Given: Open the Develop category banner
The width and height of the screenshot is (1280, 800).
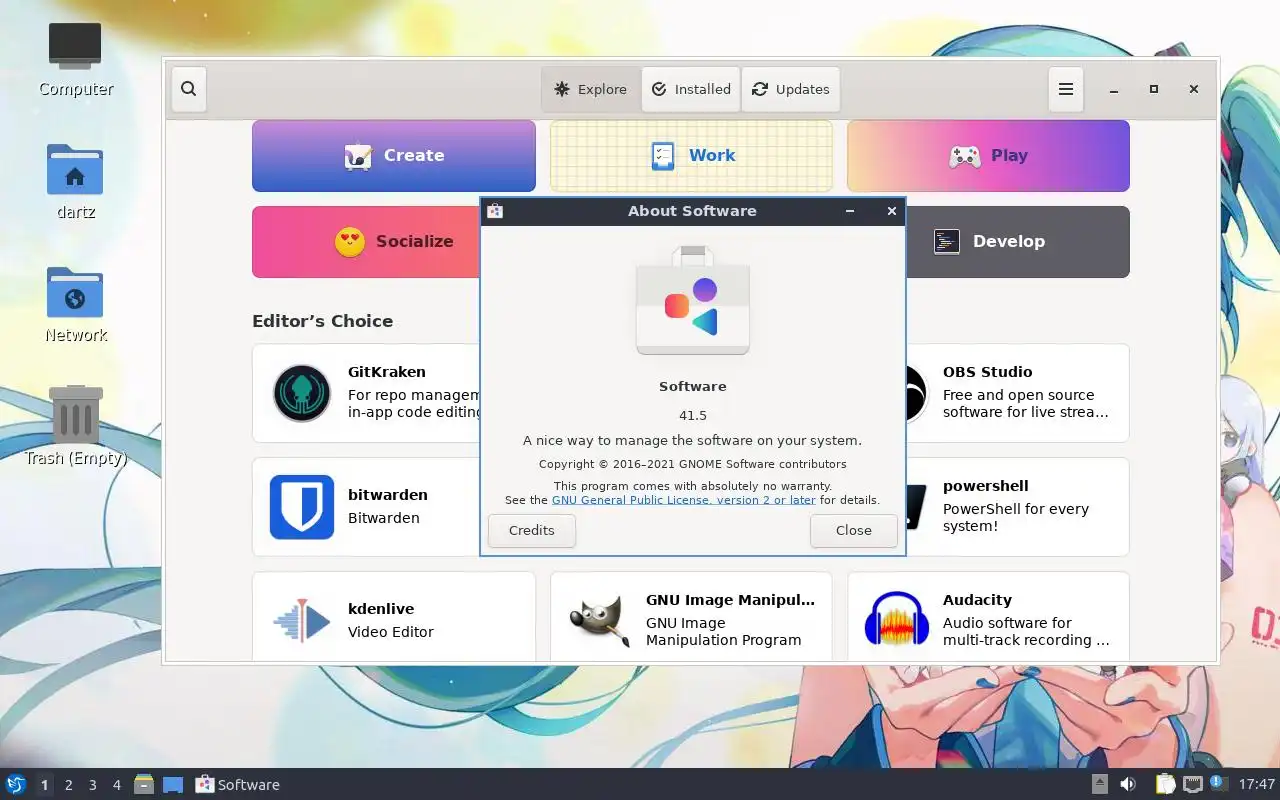Looking at the screenshot, I should [x=1018, y=242].
